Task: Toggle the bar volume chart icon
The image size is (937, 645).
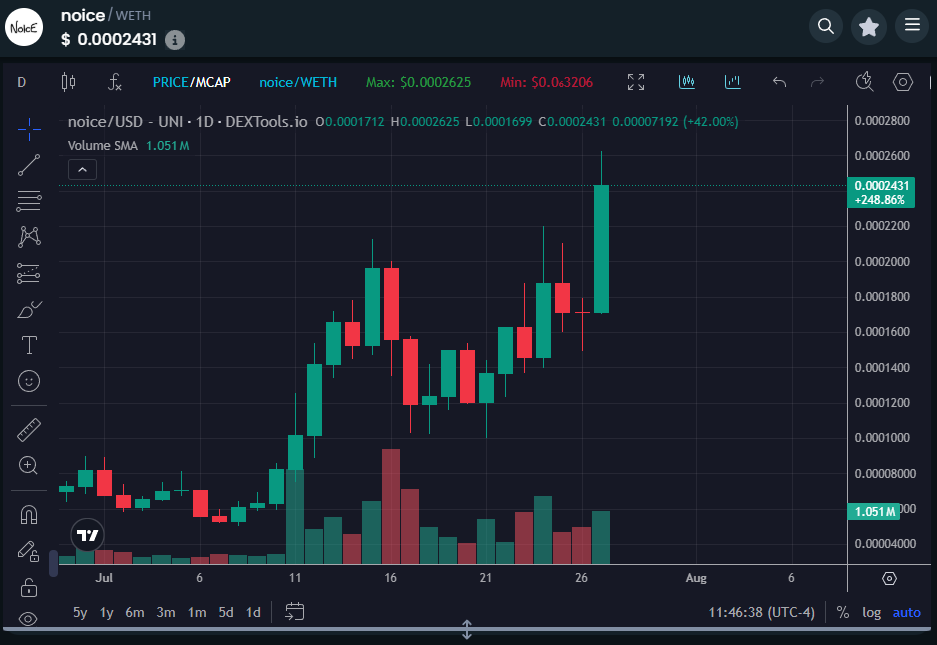Action: tap(733, 82)
